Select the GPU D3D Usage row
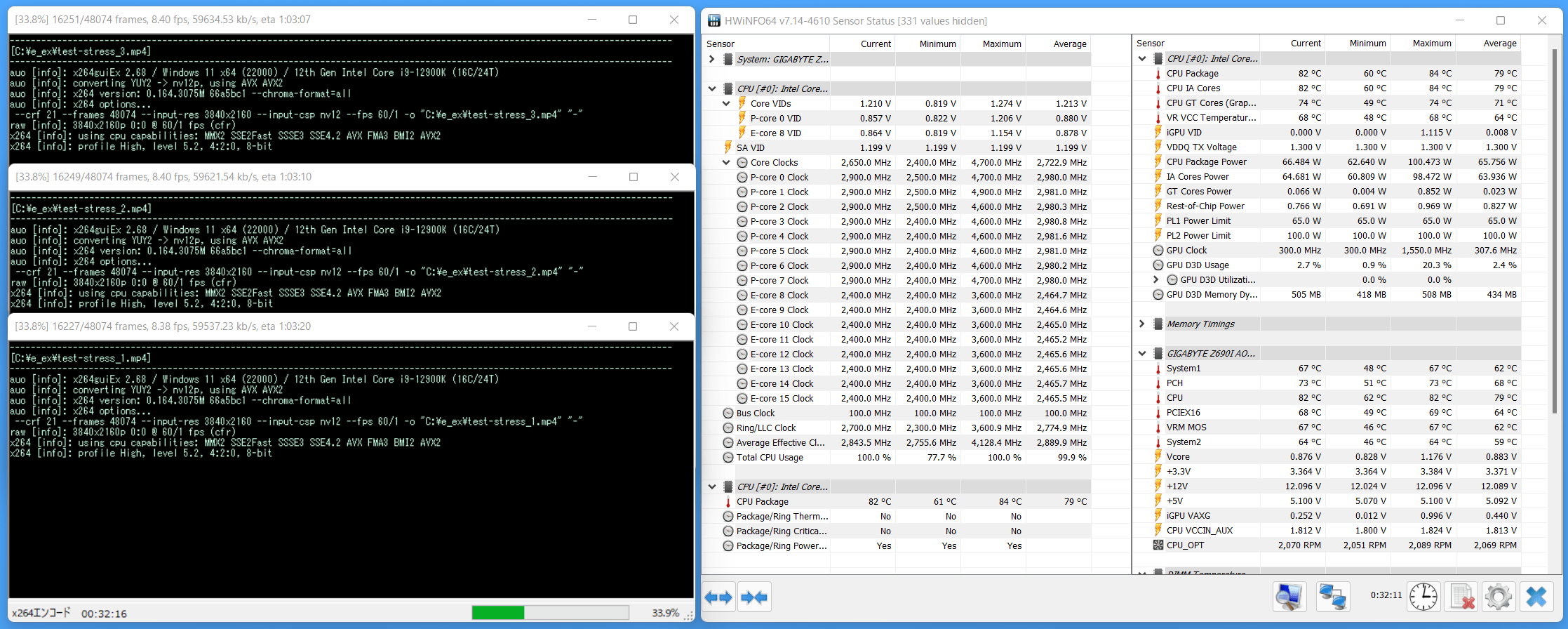 (1327, 265)
